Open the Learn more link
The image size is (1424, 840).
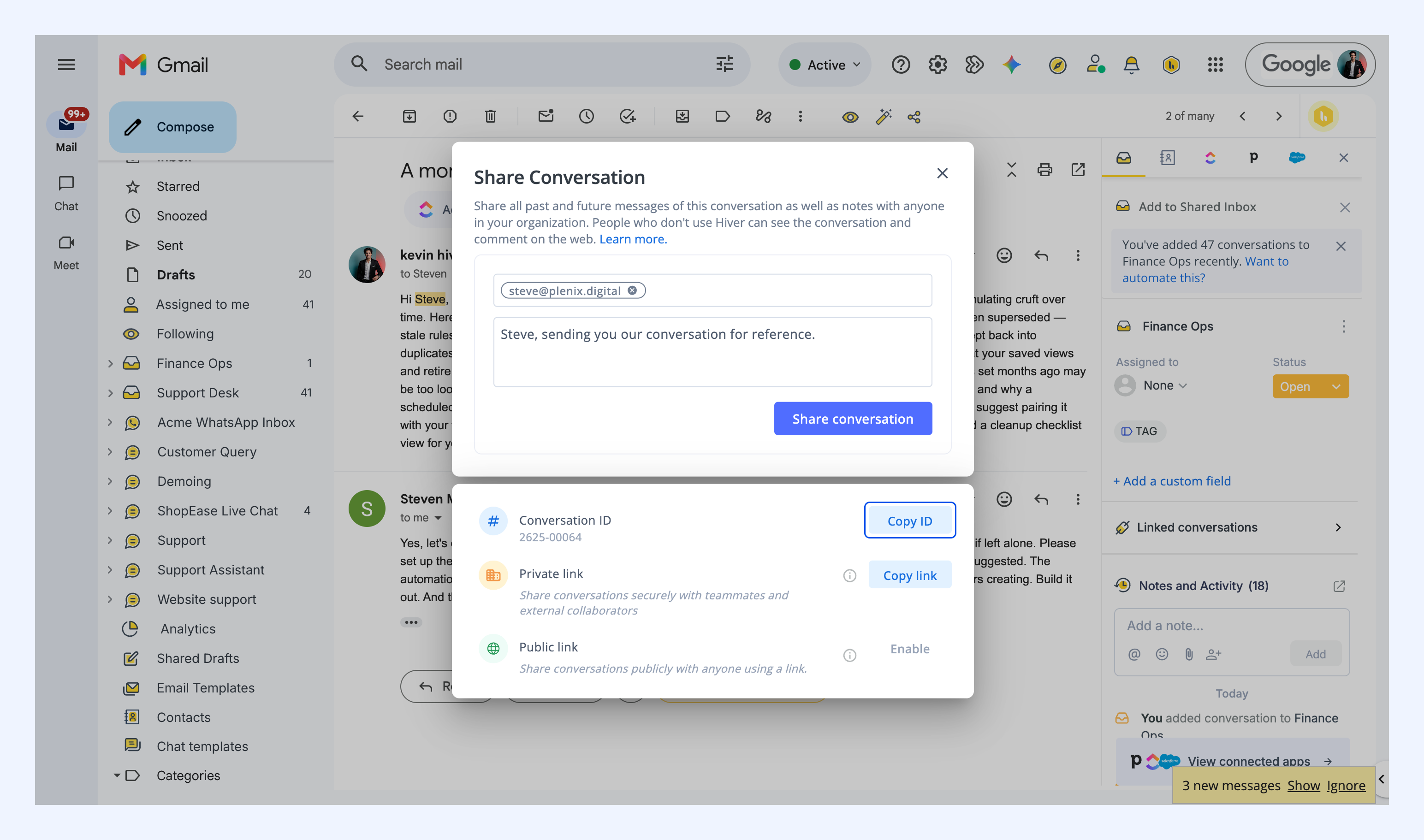click(633, 239)
